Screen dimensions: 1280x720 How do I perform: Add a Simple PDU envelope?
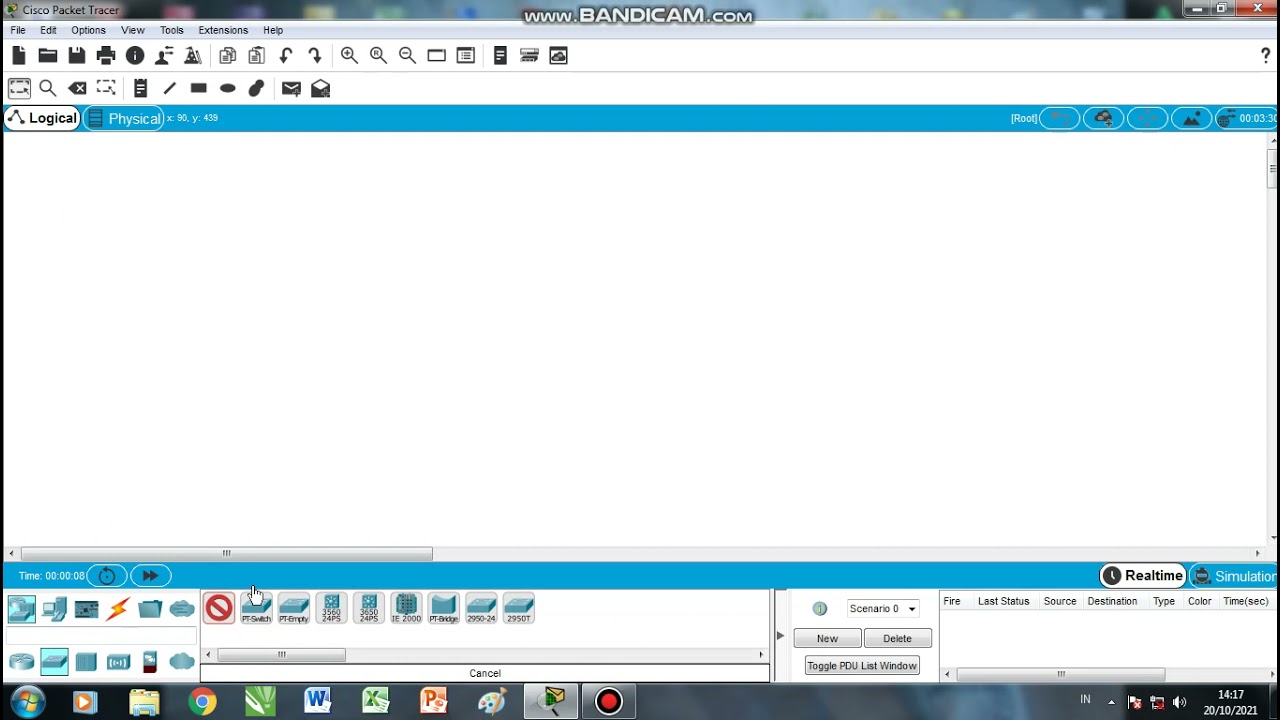coord(291,89)
